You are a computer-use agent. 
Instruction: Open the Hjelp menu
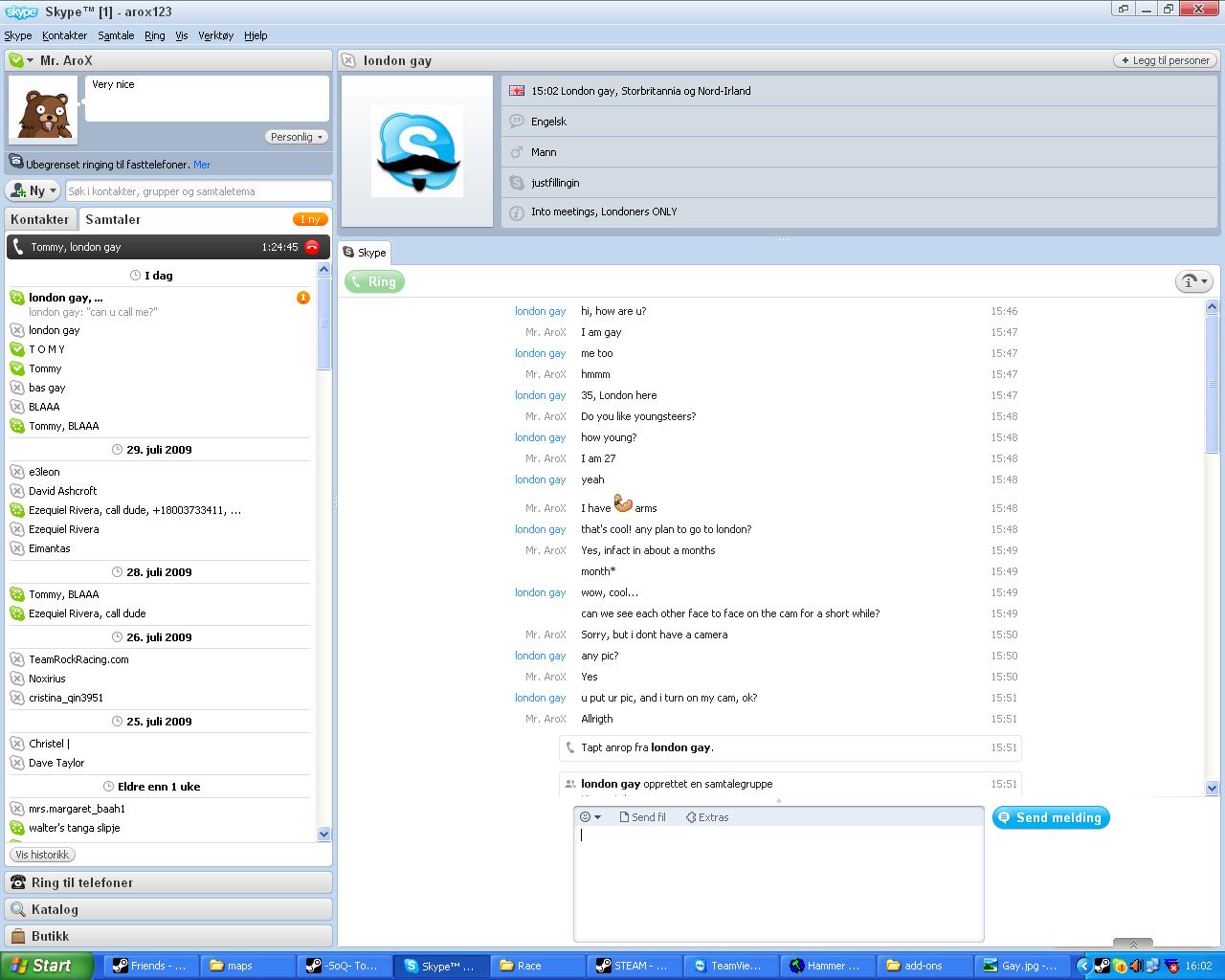(256, 35)
